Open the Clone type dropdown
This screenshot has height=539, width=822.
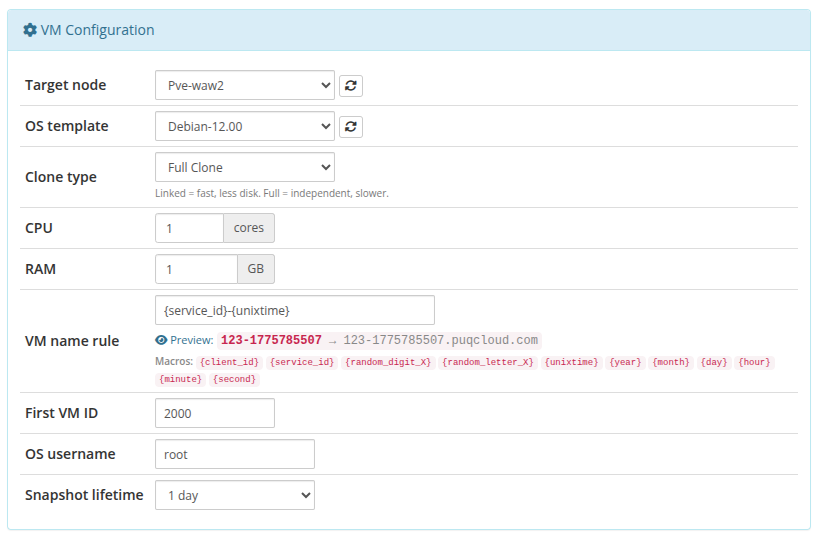coord(245,167)
